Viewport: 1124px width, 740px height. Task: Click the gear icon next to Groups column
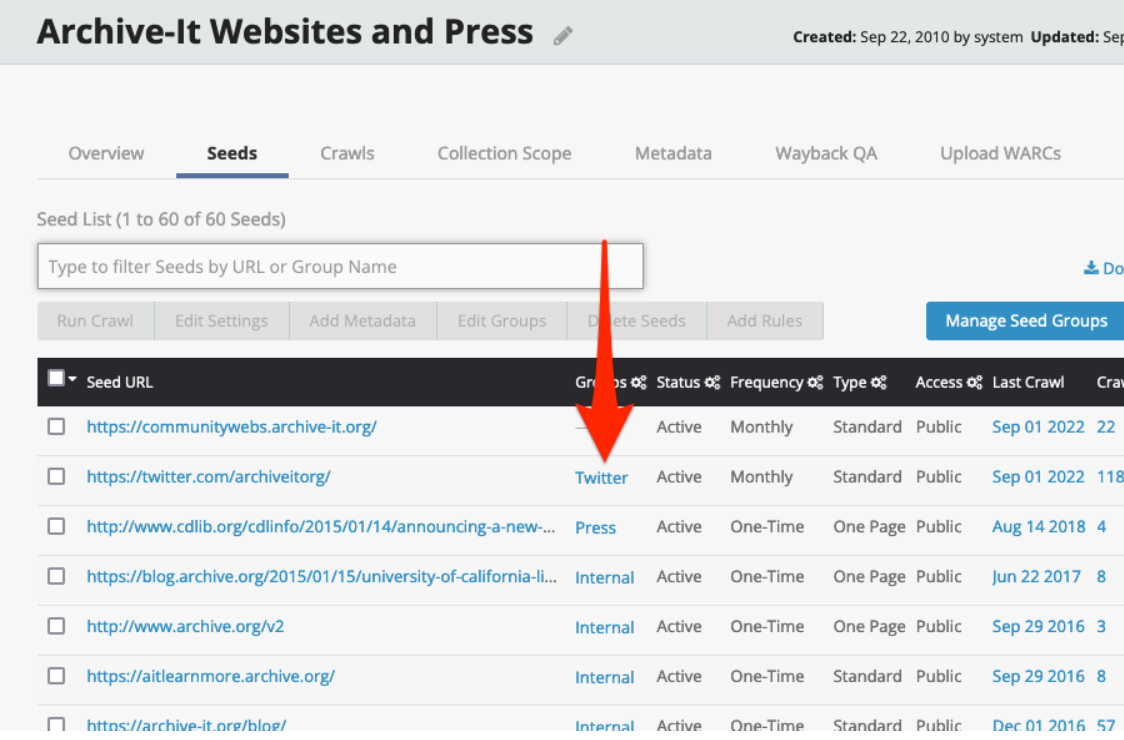639,382
